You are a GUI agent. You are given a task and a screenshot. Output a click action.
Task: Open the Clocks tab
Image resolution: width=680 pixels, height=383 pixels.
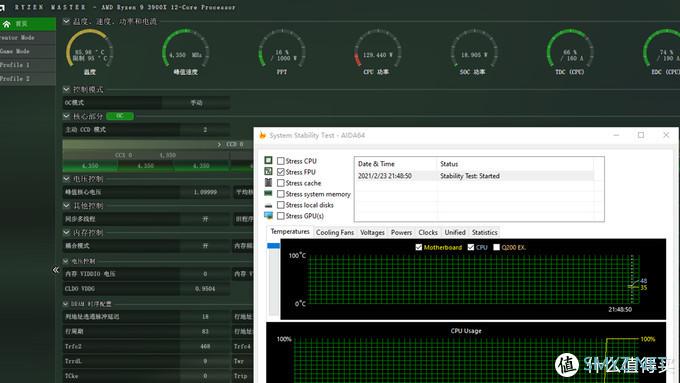click(x=428, y=232)
